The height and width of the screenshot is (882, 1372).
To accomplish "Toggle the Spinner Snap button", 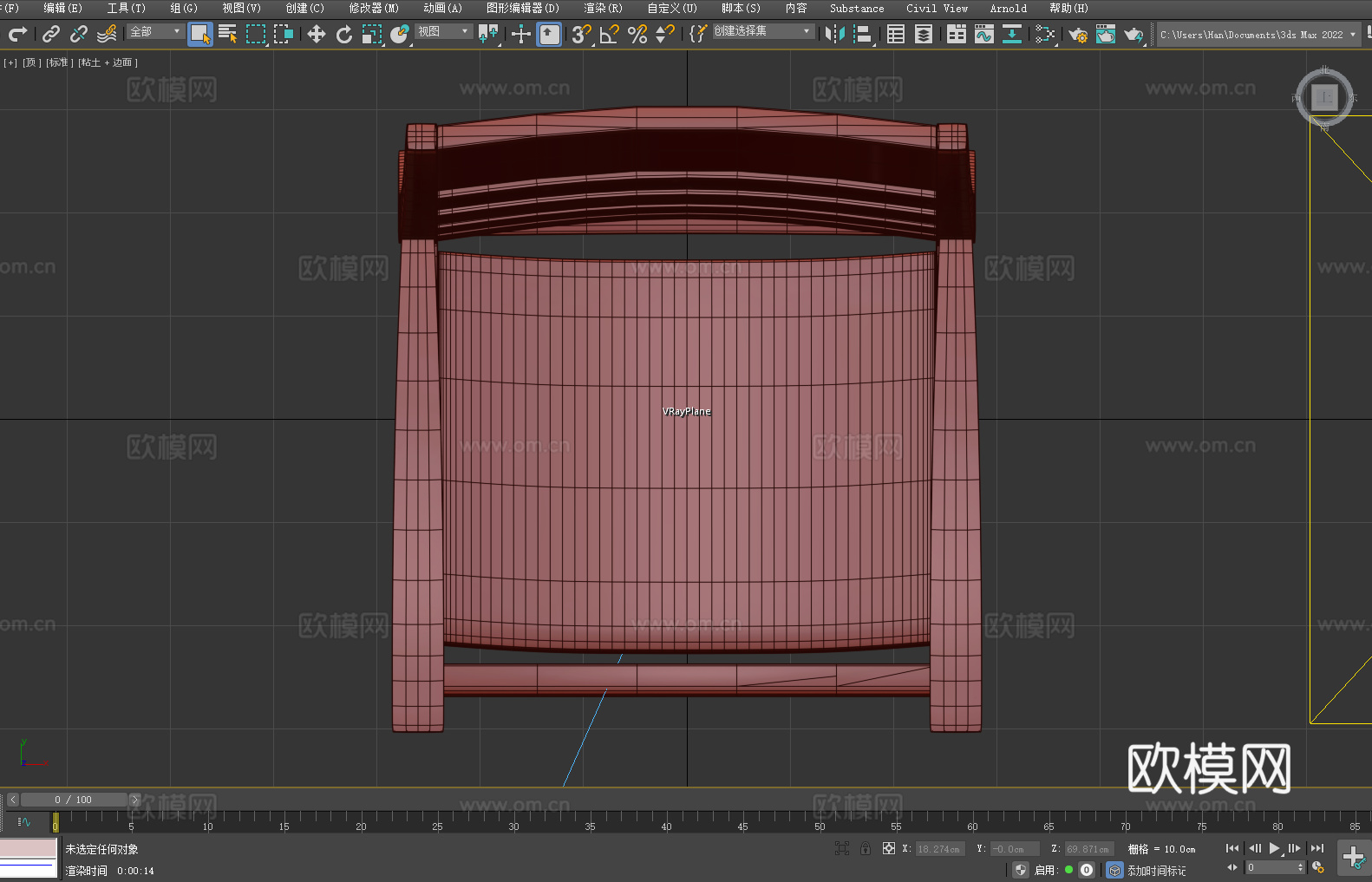I will (x=665, y=34).
